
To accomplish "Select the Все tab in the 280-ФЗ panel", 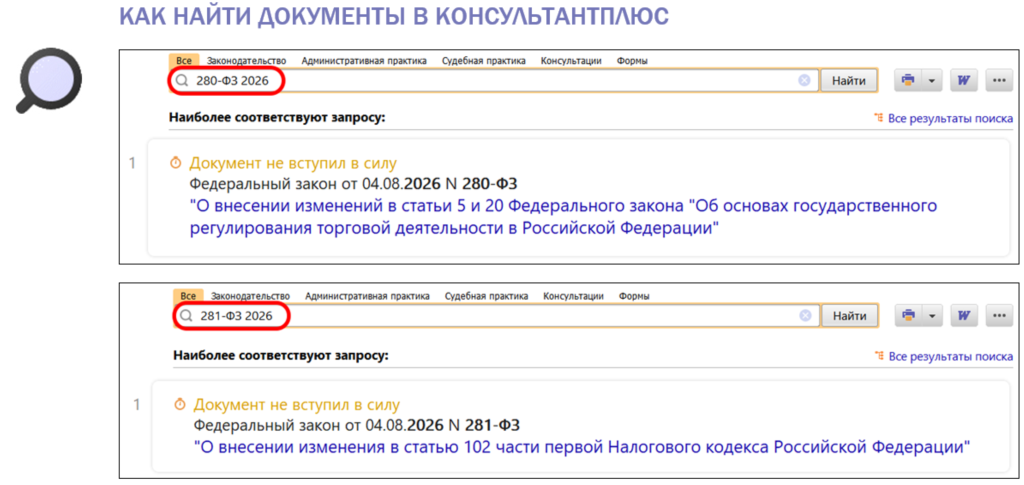I will click(184, 61).
